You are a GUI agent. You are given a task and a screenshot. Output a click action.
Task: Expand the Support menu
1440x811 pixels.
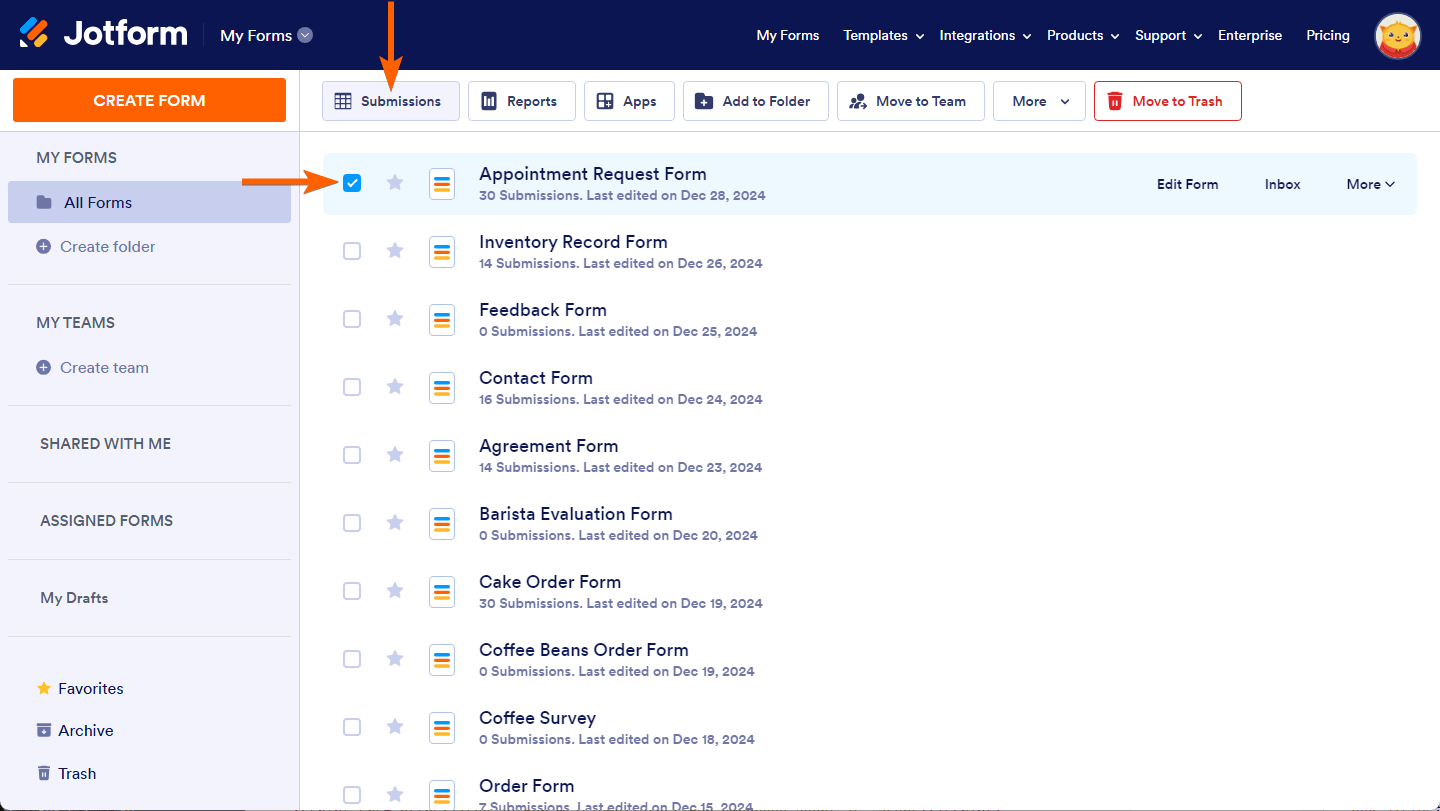[x=1168, y=35]
